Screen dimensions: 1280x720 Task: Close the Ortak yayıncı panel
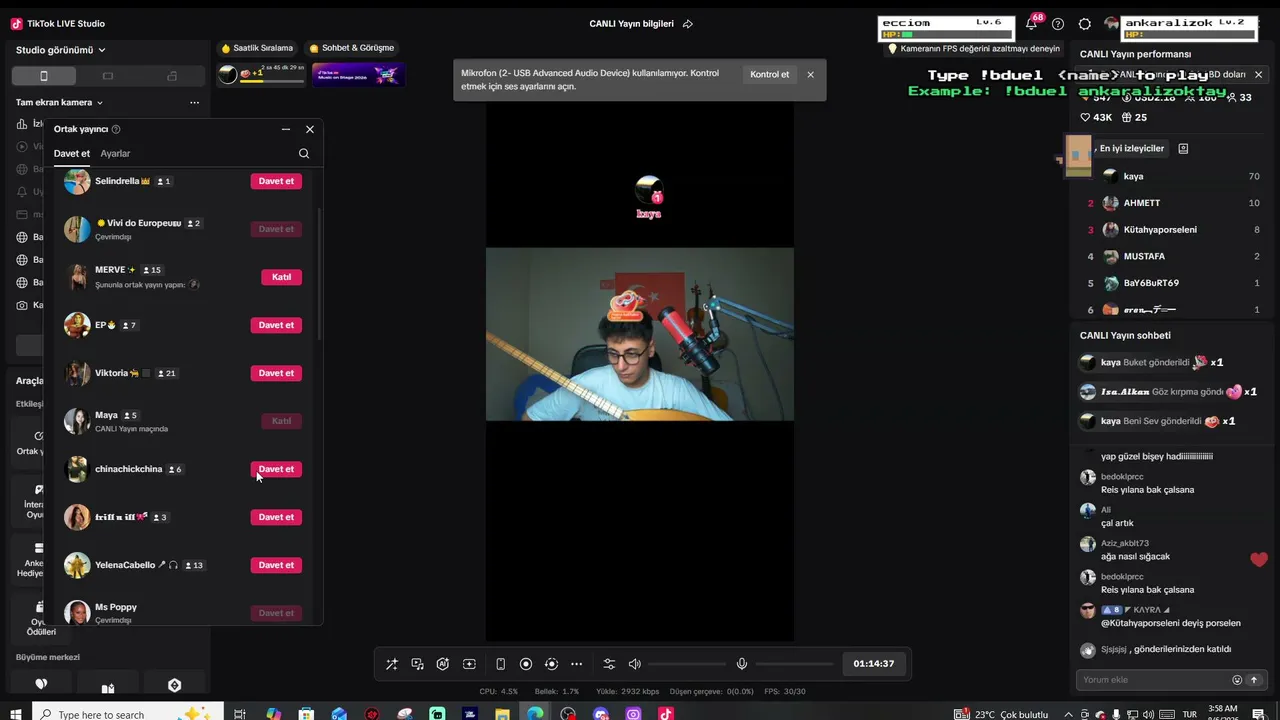pyautogui.click(x=310, y=129)
